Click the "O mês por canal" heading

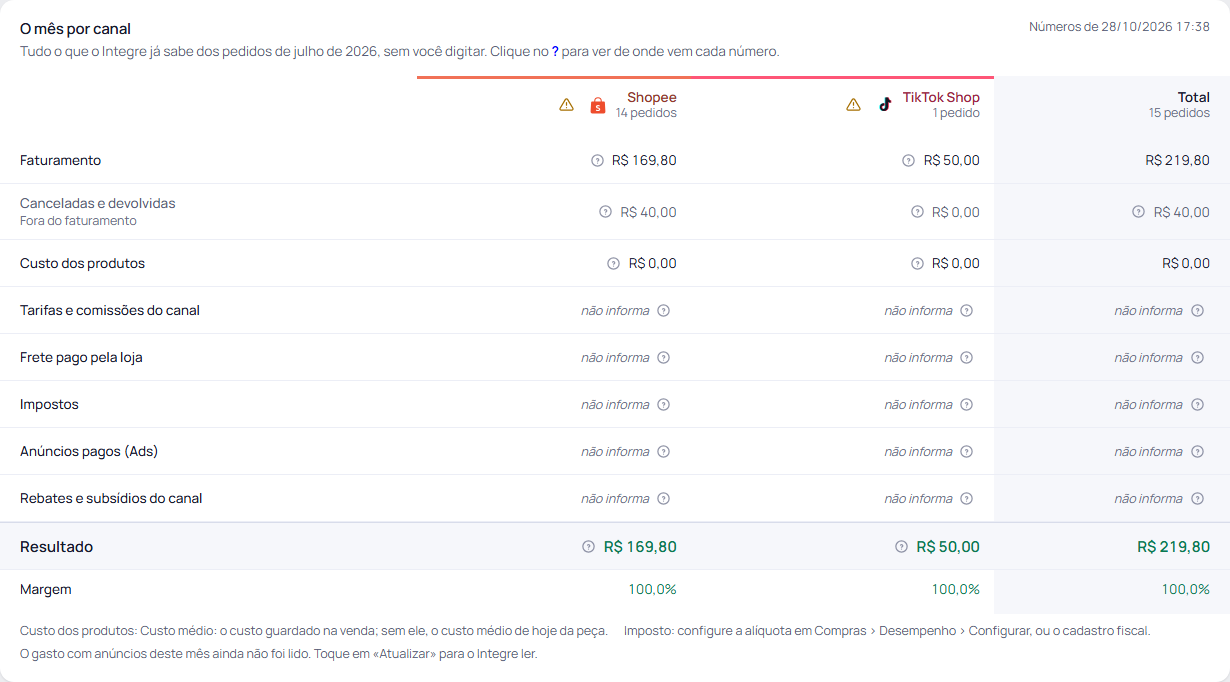(x=75, y=29)
